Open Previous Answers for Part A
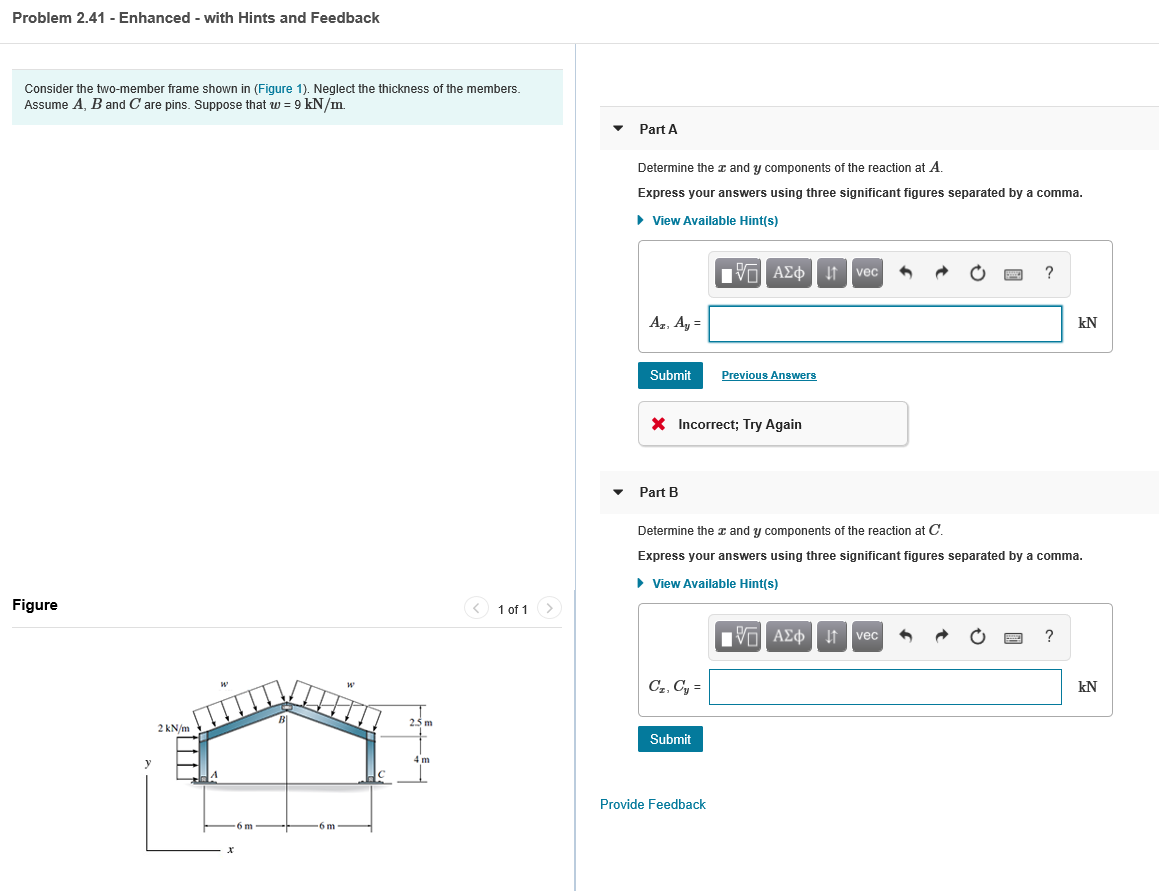Image resolution: width=1159 pixels, height=891 pixels. coord(768,375)
